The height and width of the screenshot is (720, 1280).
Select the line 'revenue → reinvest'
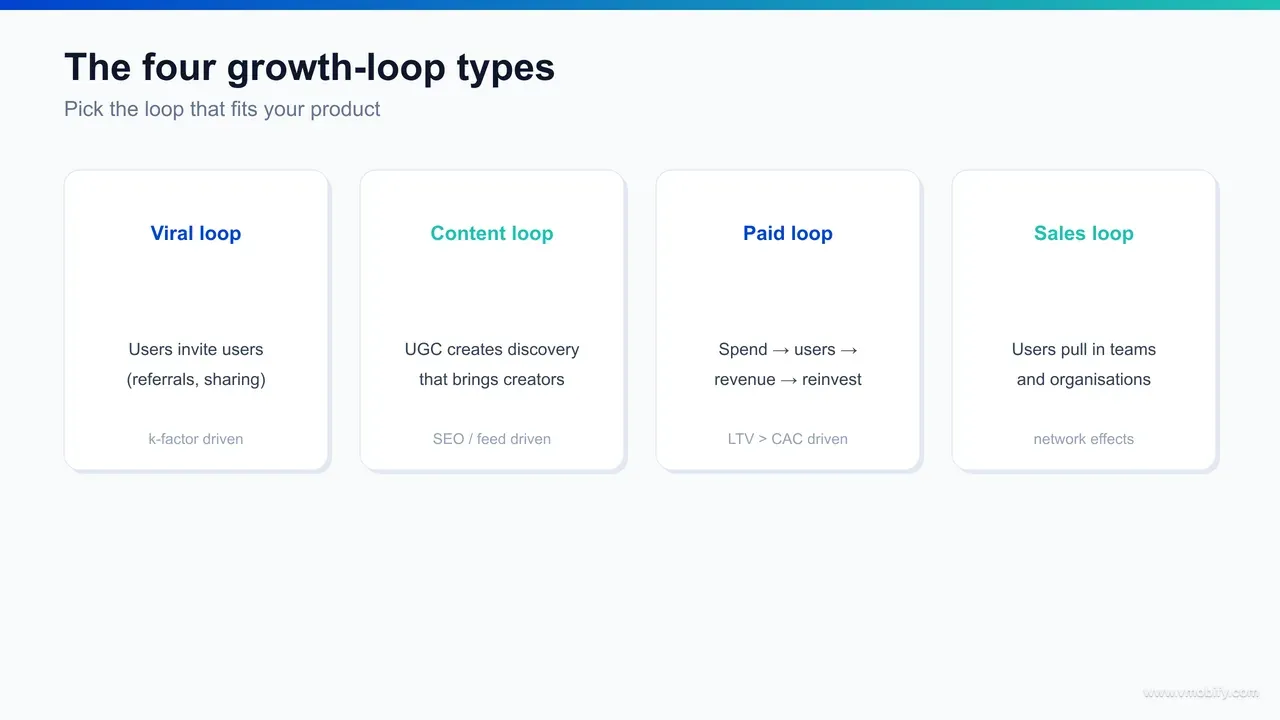788,379
